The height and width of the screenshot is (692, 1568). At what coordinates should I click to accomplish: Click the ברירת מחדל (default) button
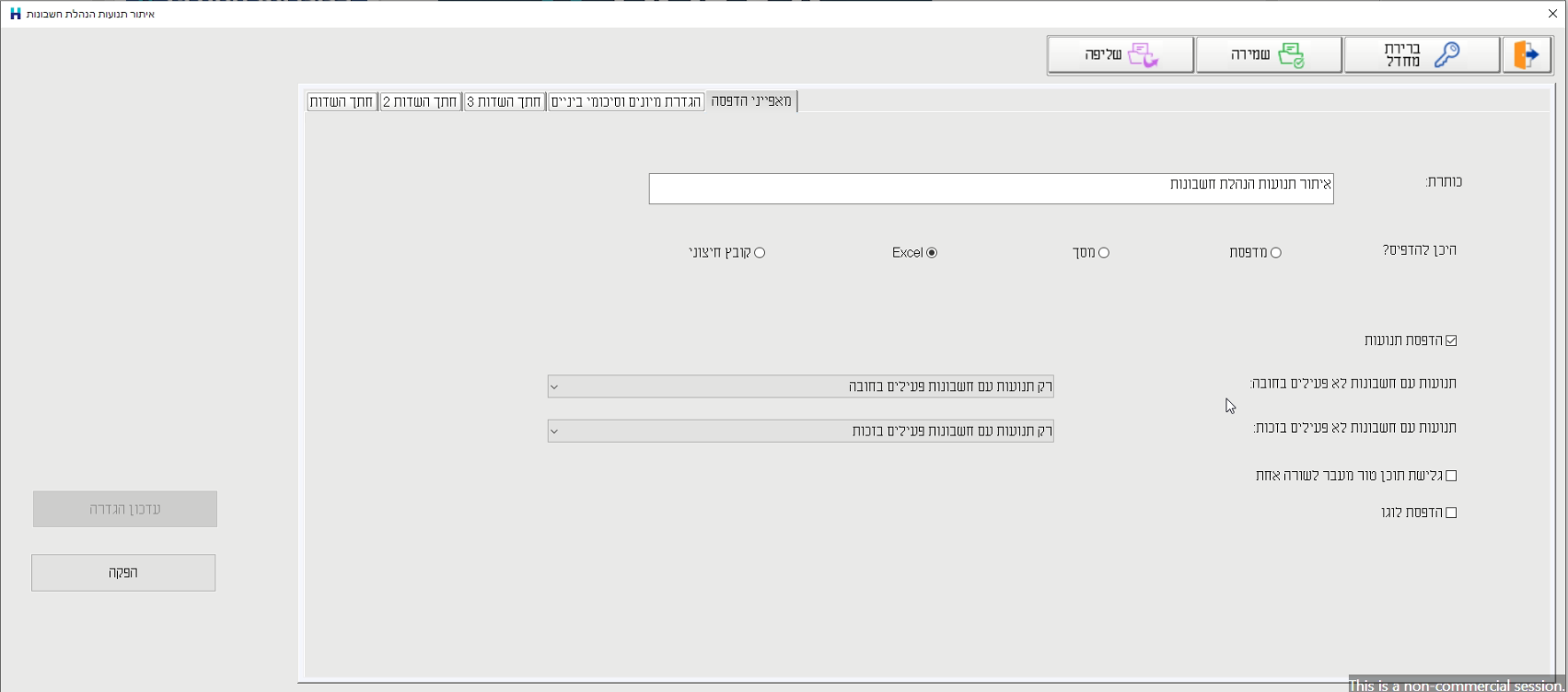(x=1422, y=55)
